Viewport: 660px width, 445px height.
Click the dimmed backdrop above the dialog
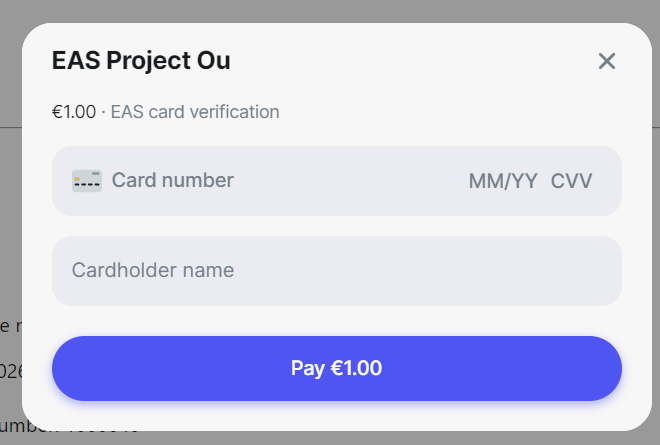(x=330, y=10)
